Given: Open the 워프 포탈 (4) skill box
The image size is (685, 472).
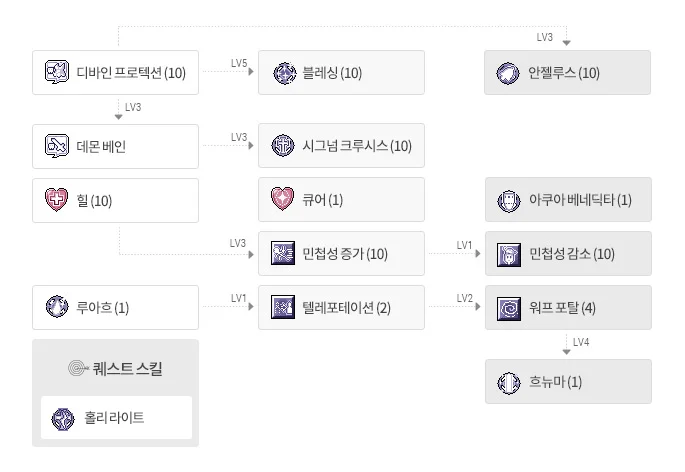Looking at the screenshot, I should pyautogui.click(x=568, y=308).
